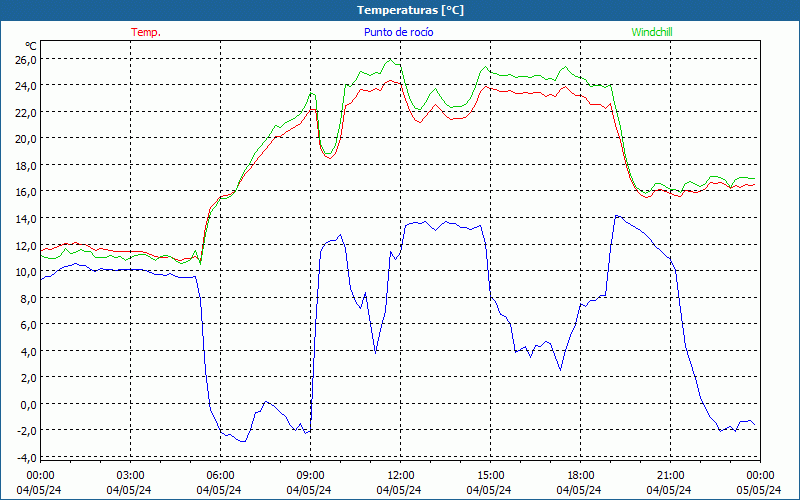Click the 10,0 y-axis value
800x500 pixels.
coord(27,272)
